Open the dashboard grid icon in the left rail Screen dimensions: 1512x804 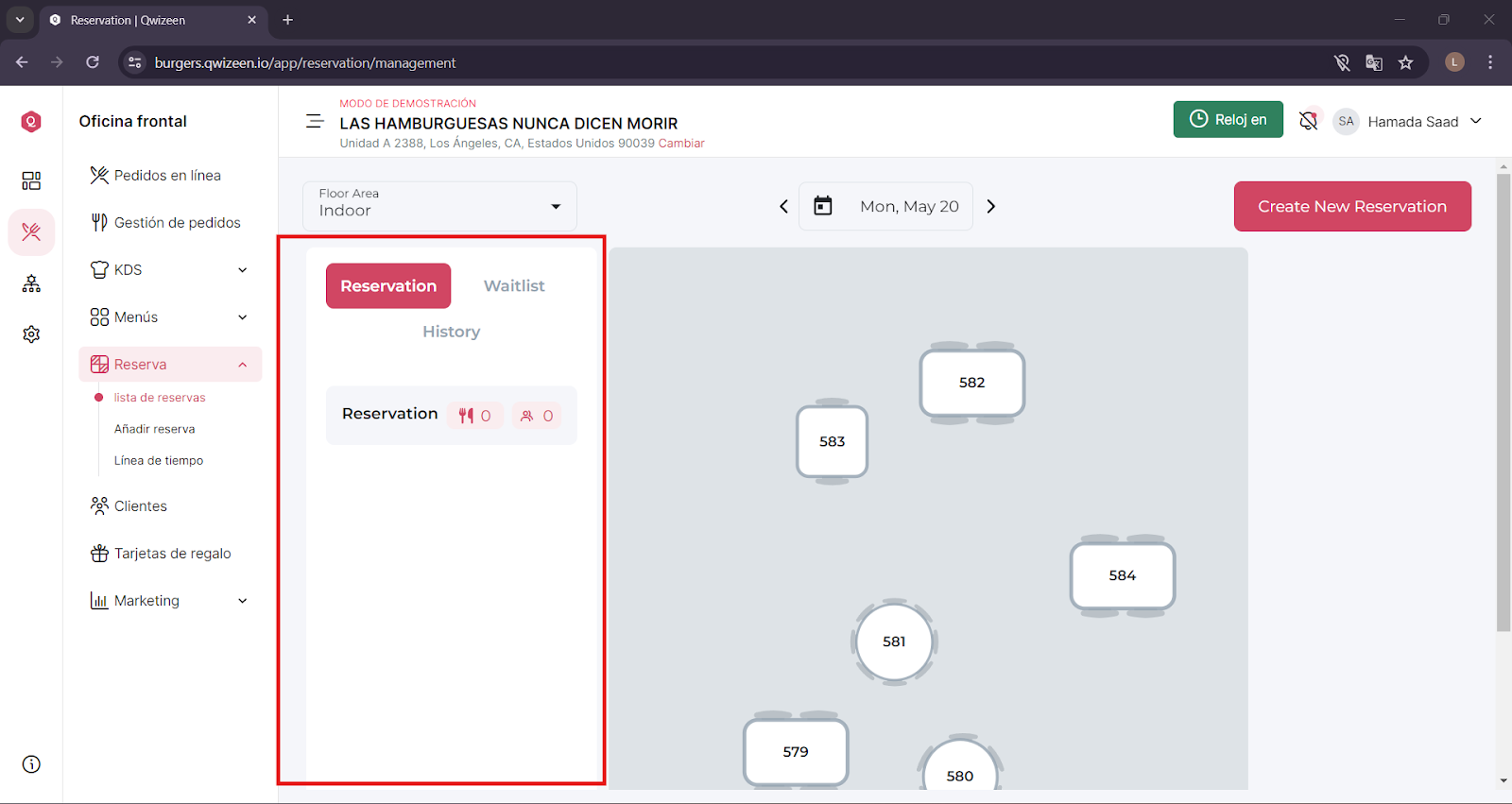[31, 180]
